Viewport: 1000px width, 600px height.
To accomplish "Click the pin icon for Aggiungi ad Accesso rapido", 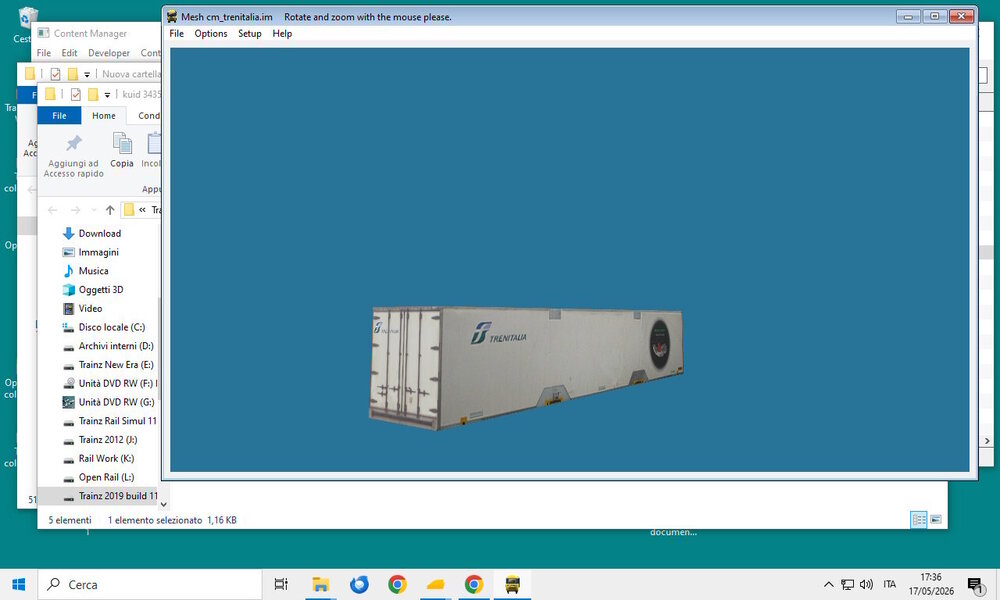I will [74, 143].
